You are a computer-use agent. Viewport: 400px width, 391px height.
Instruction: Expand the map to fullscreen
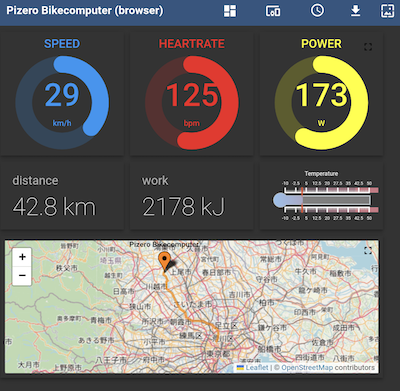click(x=368, y=251)
